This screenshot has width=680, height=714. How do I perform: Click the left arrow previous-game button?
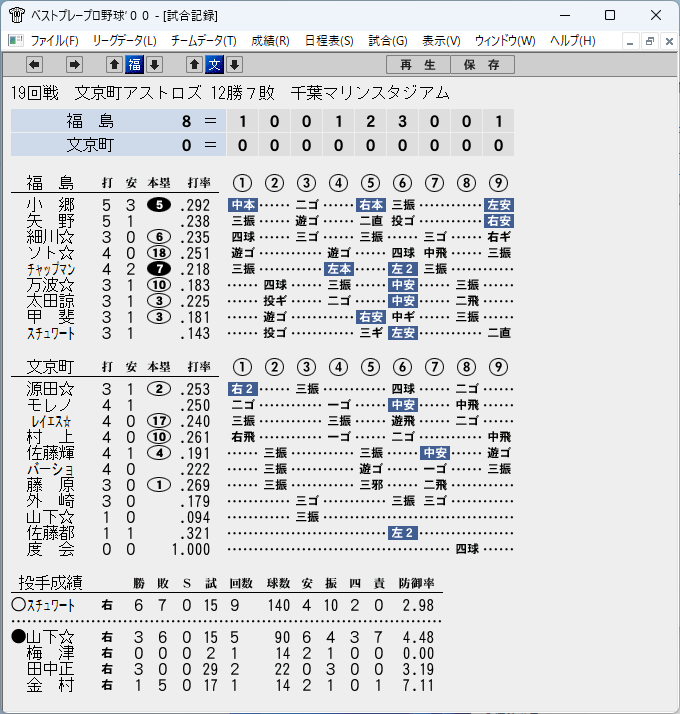point(35,65)
